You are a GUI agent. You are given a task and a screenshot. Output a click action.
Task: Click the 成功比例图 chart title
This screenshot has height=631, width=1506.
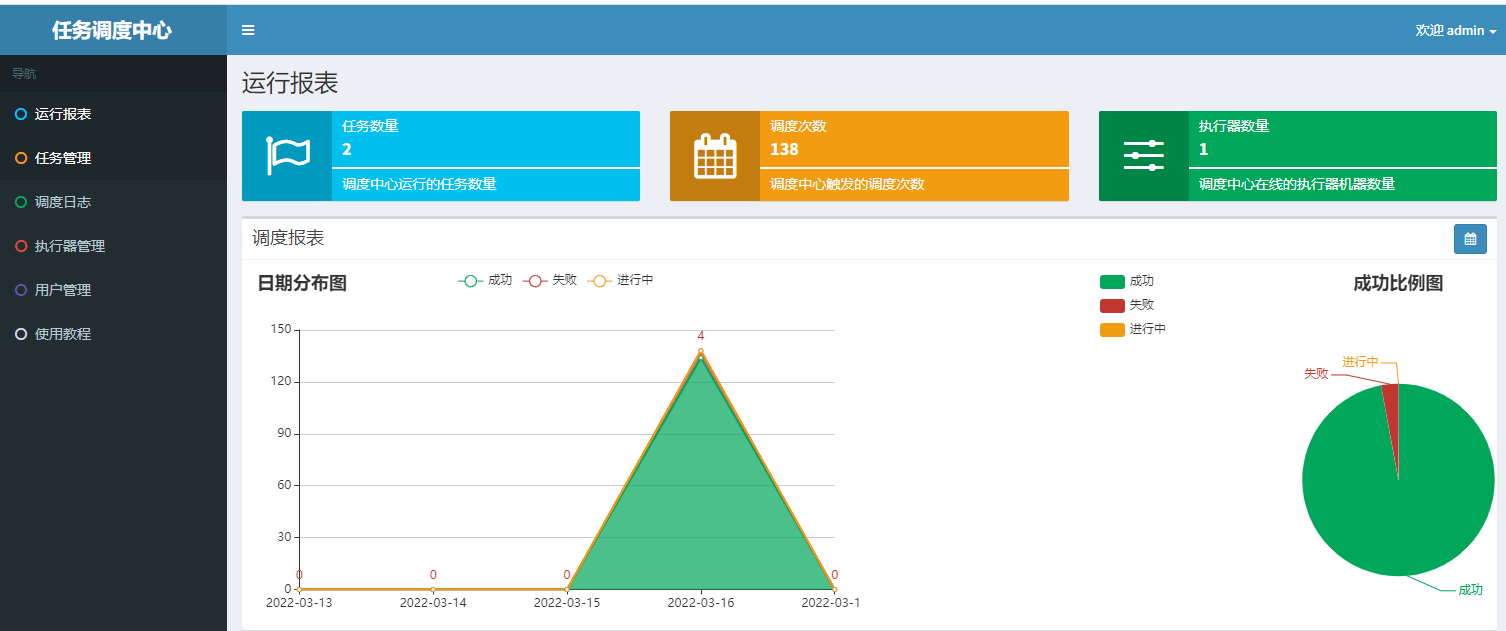point(1398,283)
